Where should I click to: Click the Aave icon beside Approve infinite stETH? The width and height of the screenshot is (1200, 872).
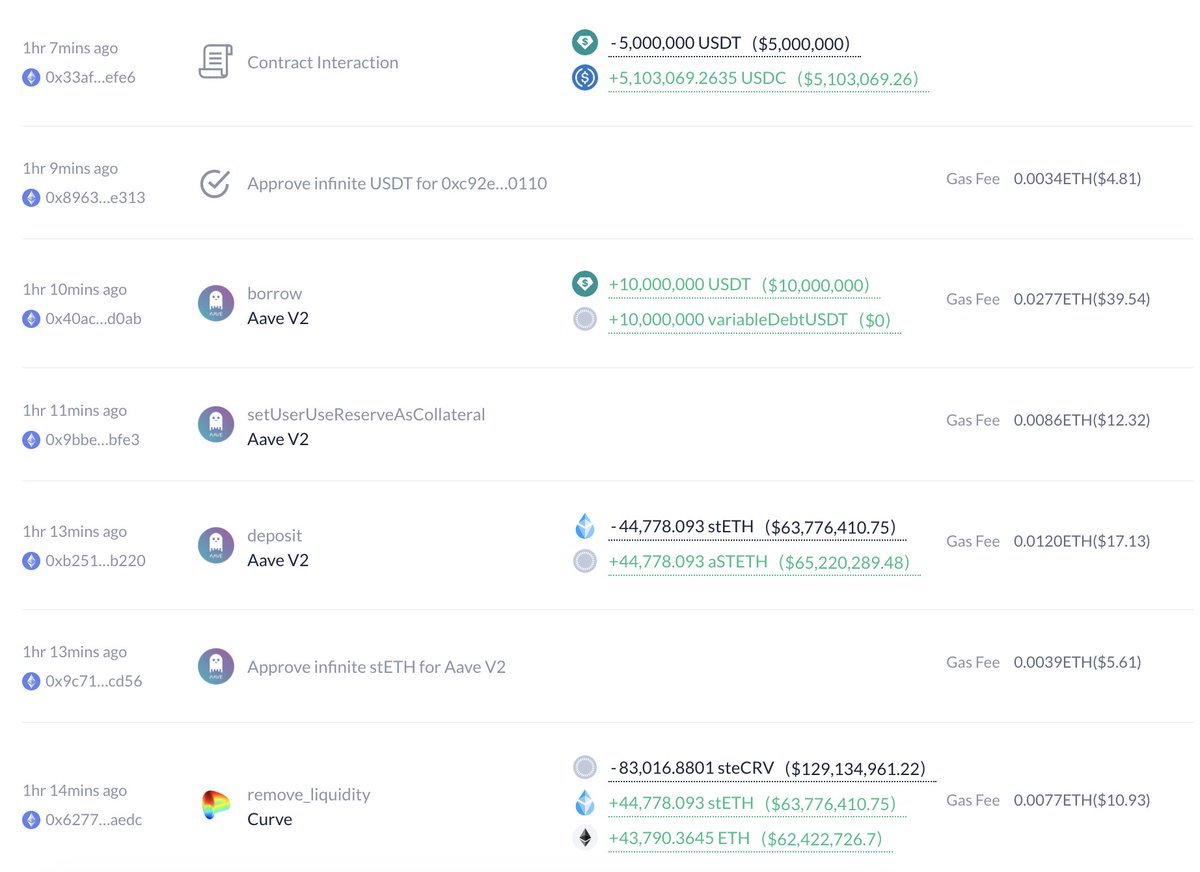point(215,666)
